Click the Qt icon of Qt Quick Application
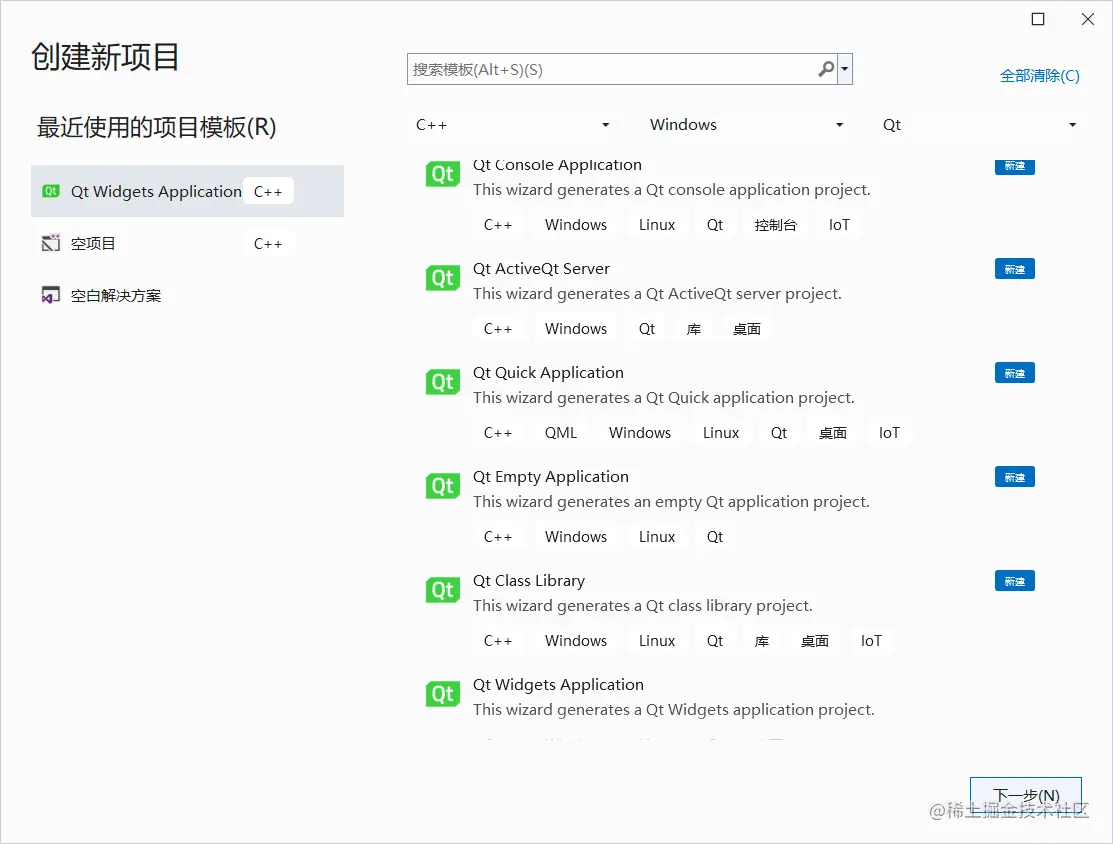The image size is (1113, 844). tap(442, 382)
